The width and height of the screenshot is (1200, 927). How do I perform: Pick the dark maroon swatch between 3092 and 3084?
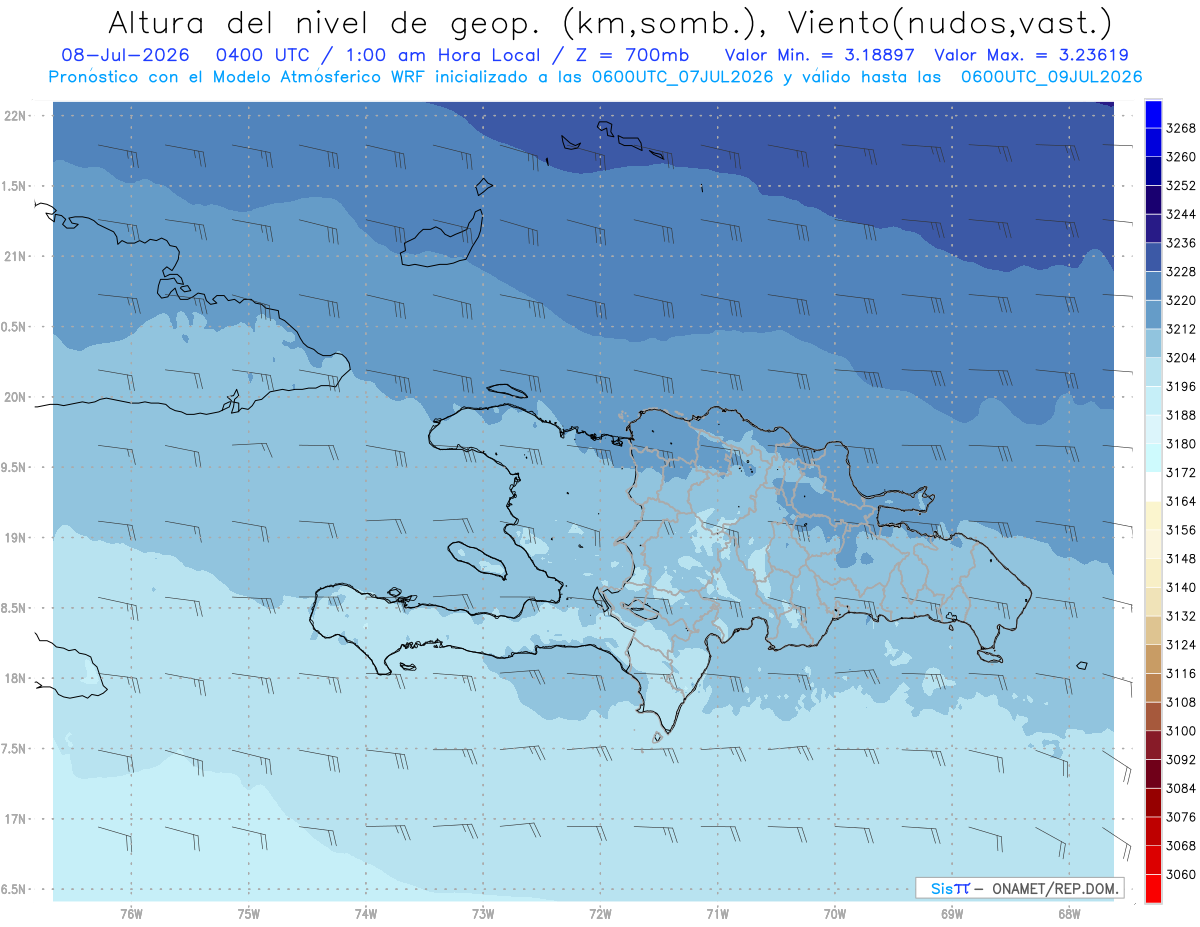(1153, 774)
